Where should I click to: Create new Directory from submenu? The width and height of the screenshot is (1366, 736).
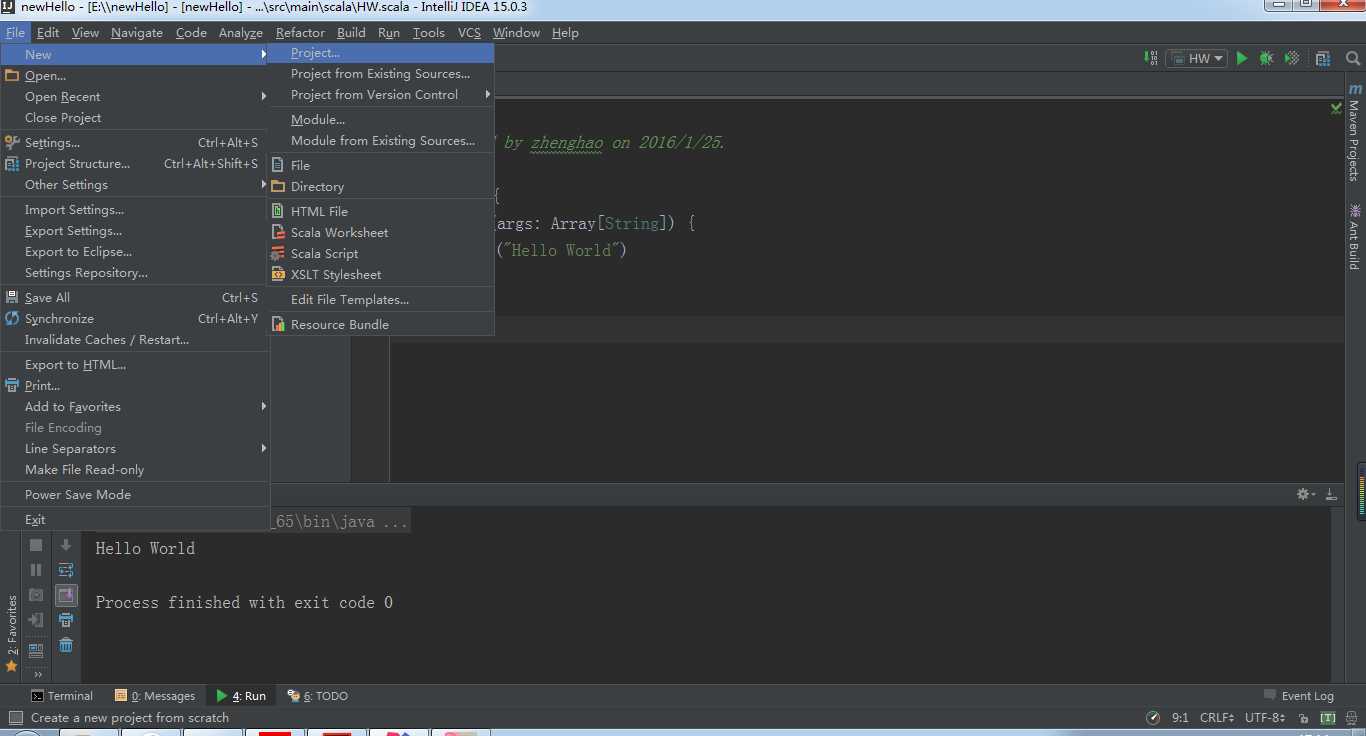point(381,187)
